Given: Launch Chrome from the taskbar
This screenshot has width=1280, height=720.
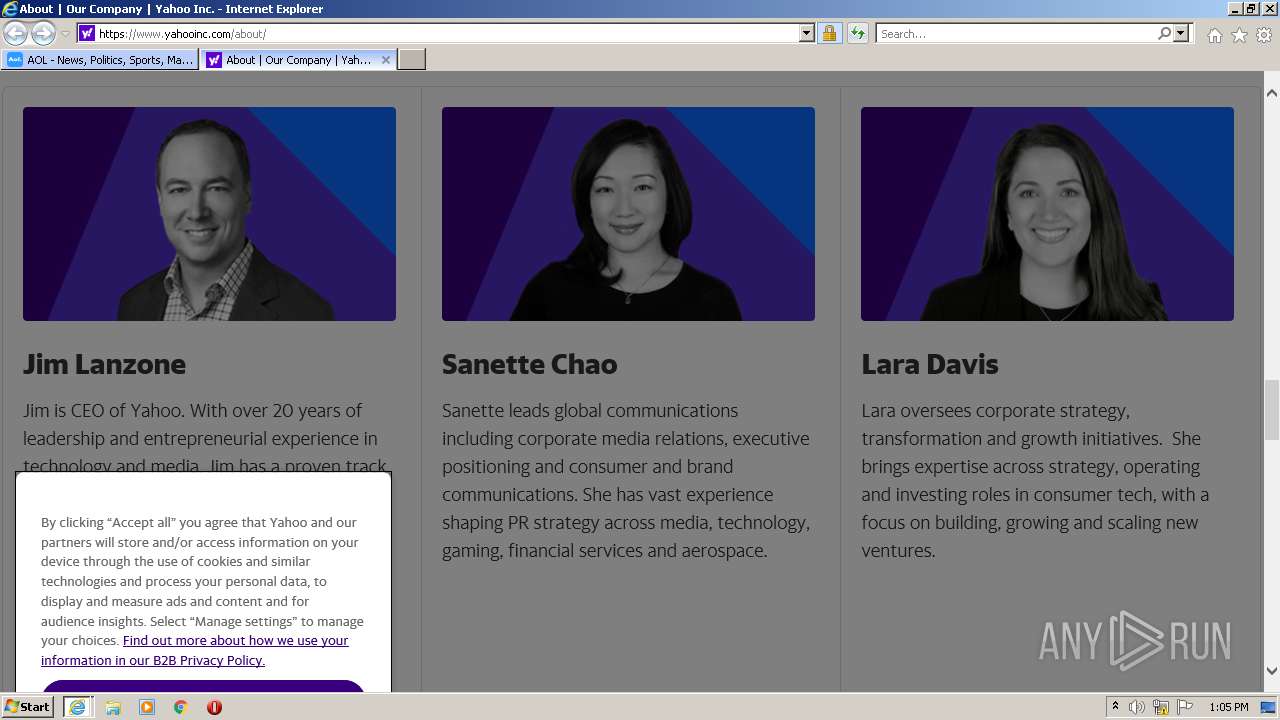Looking at the screenshot, I should (181, 707).
